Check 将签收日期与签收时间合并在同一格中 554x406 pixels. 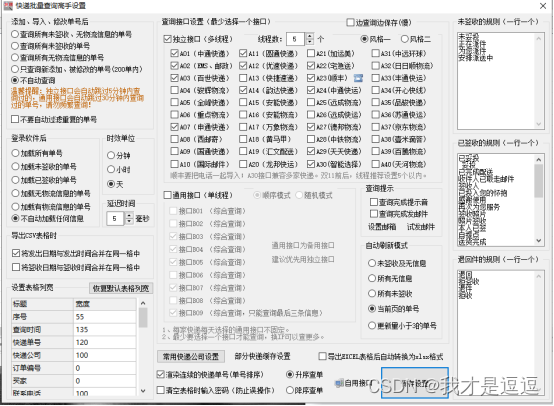click(16, 267)
